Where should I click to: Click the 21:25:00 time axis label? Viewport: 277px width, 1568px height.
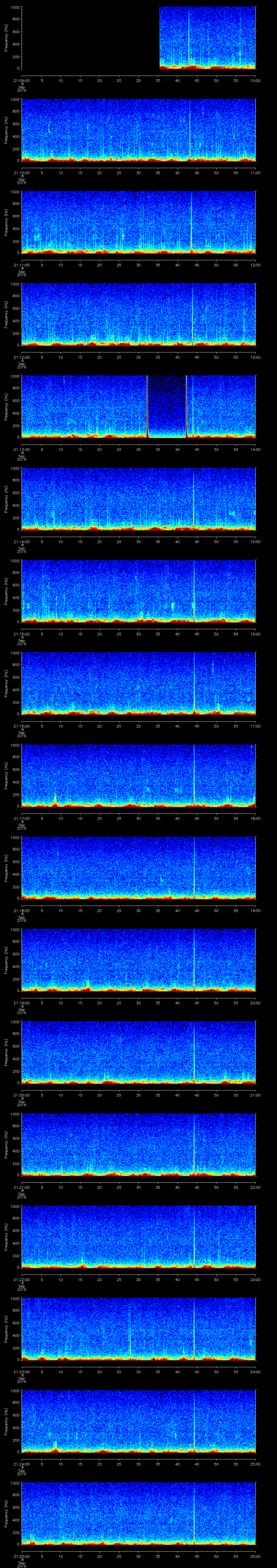pyautogui.click(x=21, y=1556)
